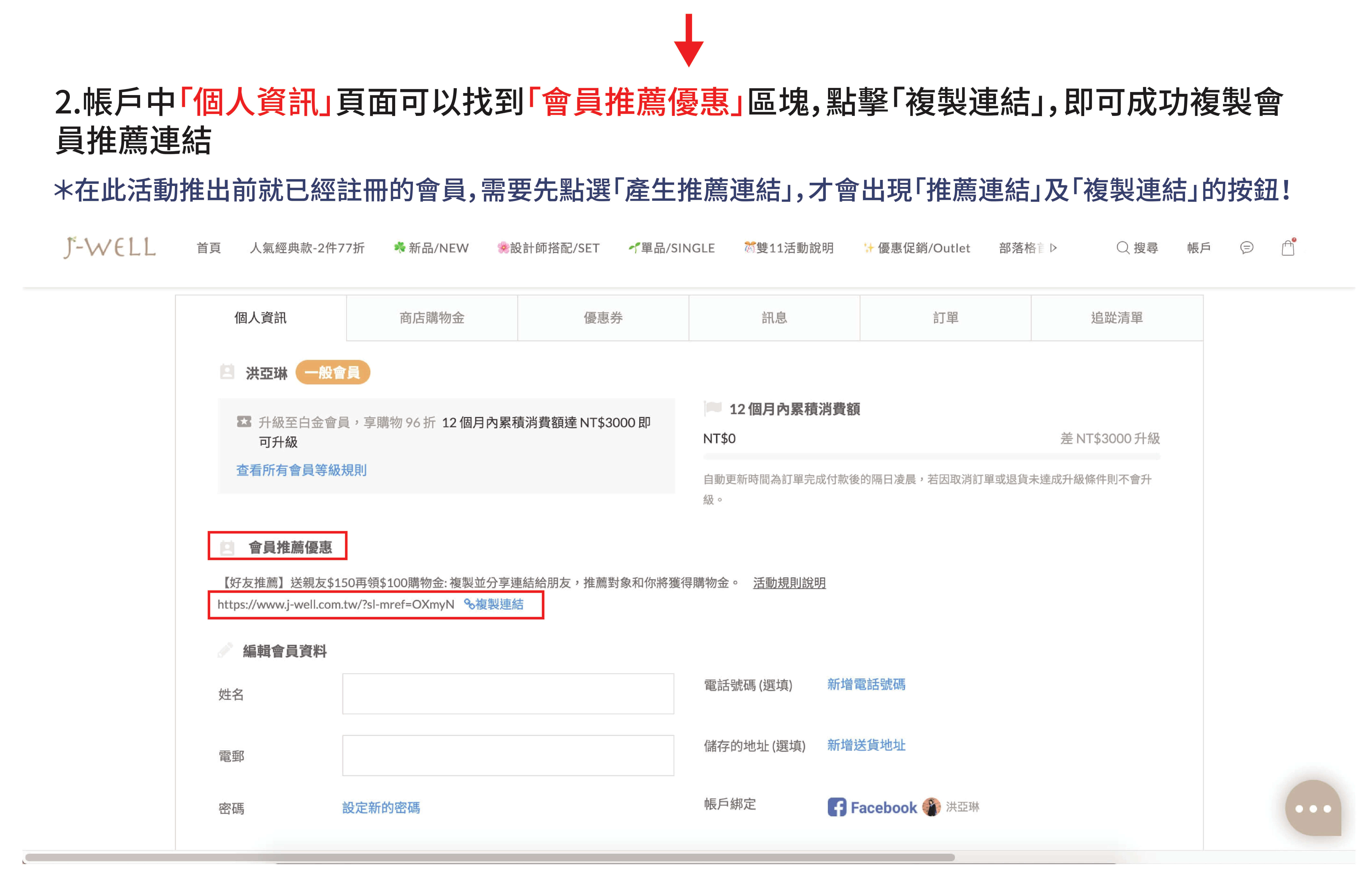Click 查看所有會員等級規則 link
Viewport: 1372px width, 880px height.
point(301,470)
